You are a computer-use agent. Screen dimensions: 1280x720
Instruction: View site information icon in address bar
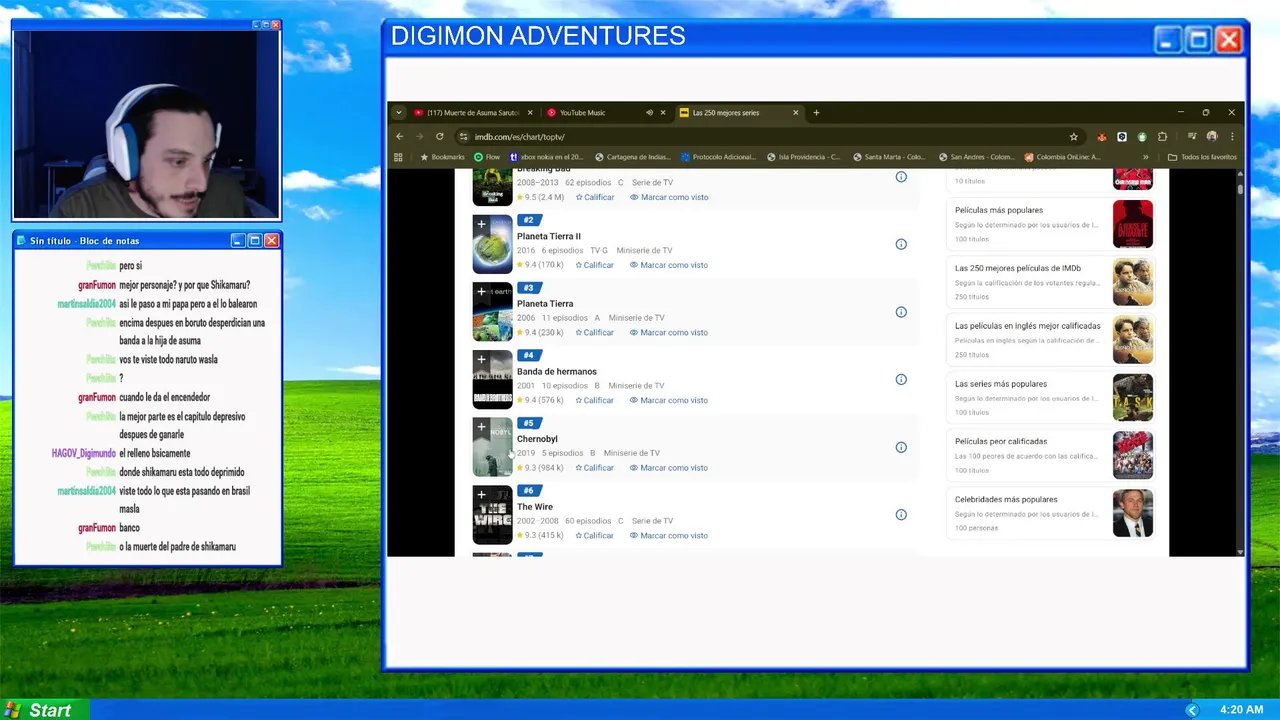click(x=463, y=137)
